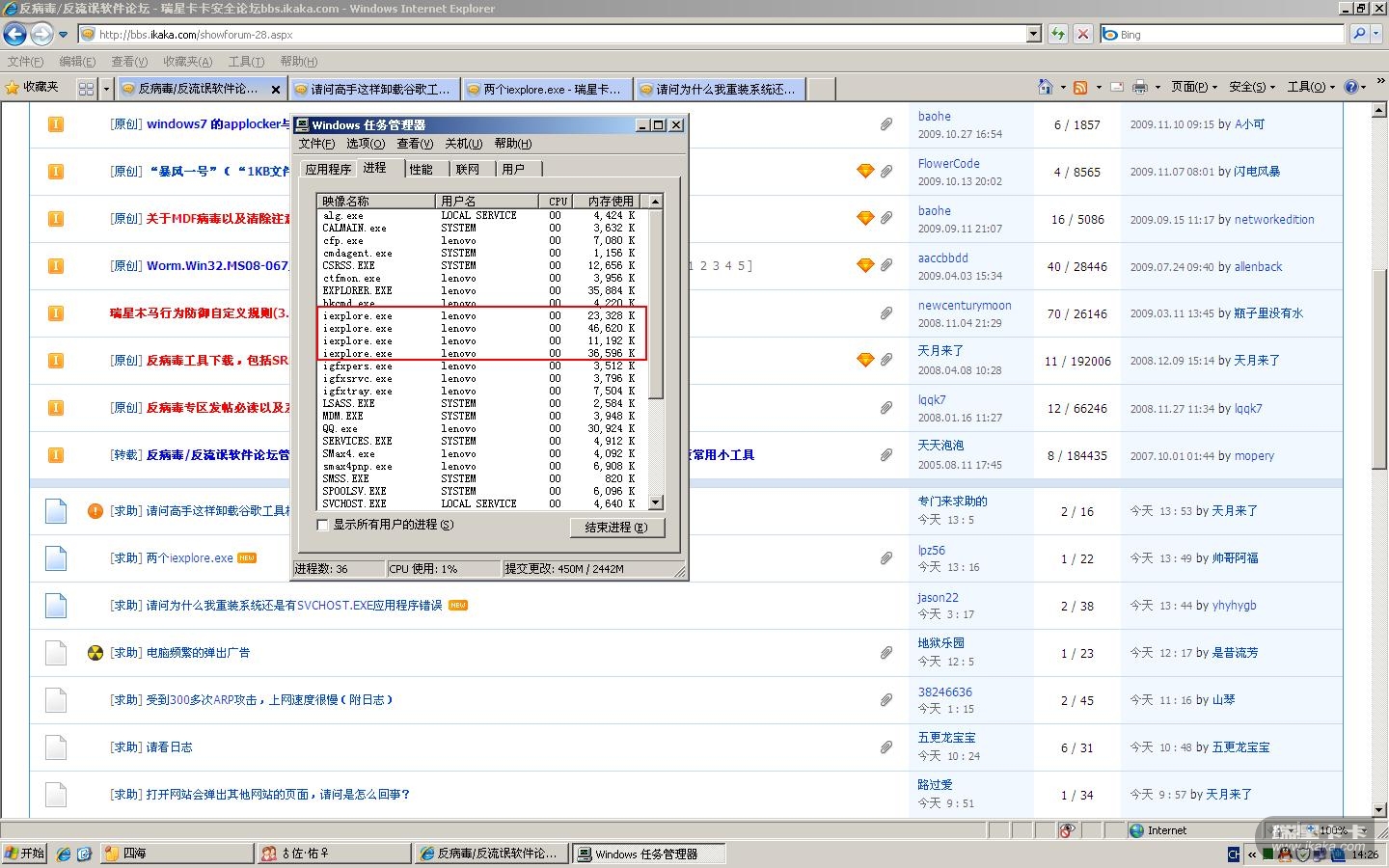
Task: Open the 电脑频繁的弹出广告 thread link
Action: pyautogui.click(x=197, y=653)
